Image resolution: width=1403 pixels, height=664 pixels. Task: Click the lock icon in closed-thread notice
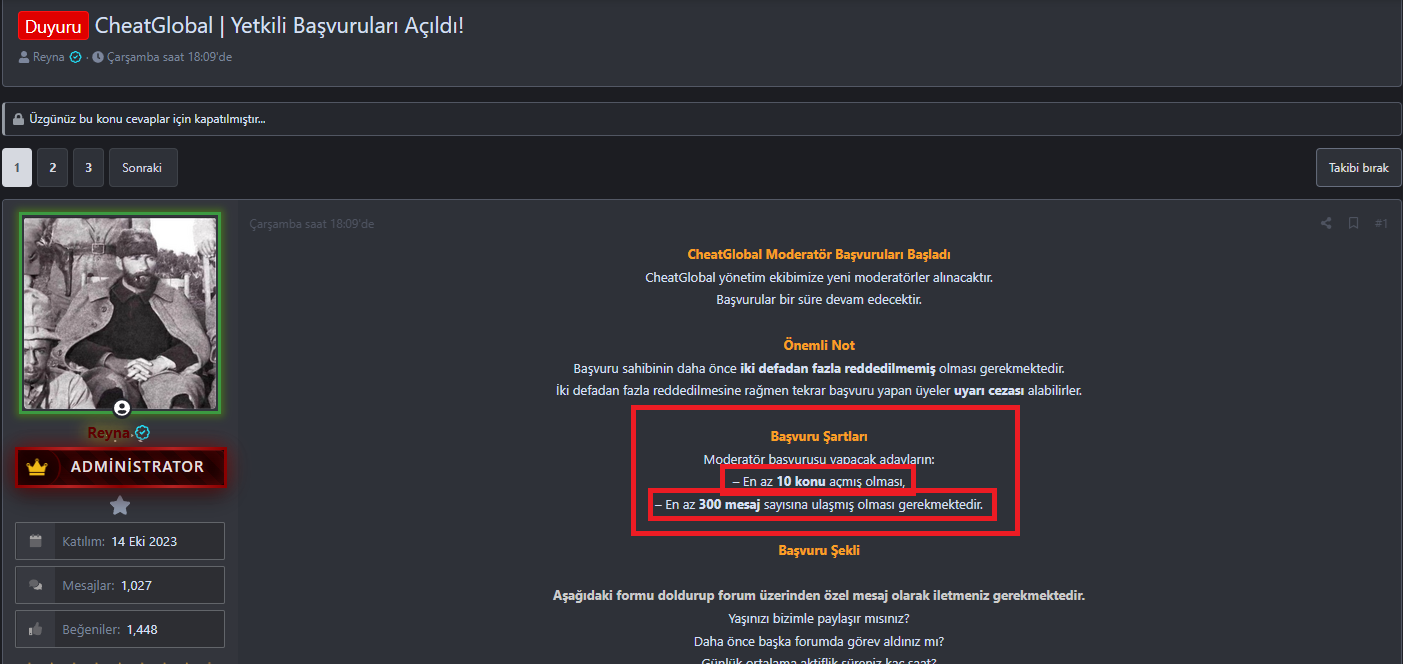tap(18, 119)
